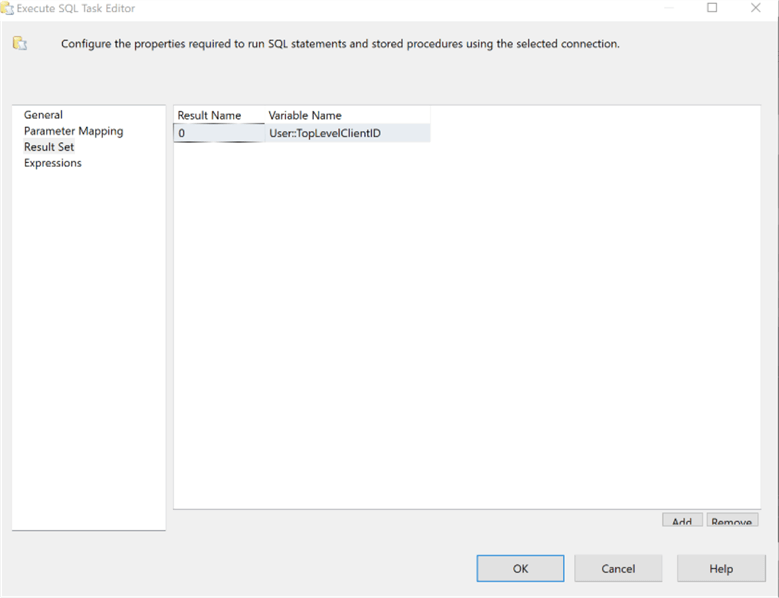
Task: Switch to the Parameter Mapping page
Action: 73,131
